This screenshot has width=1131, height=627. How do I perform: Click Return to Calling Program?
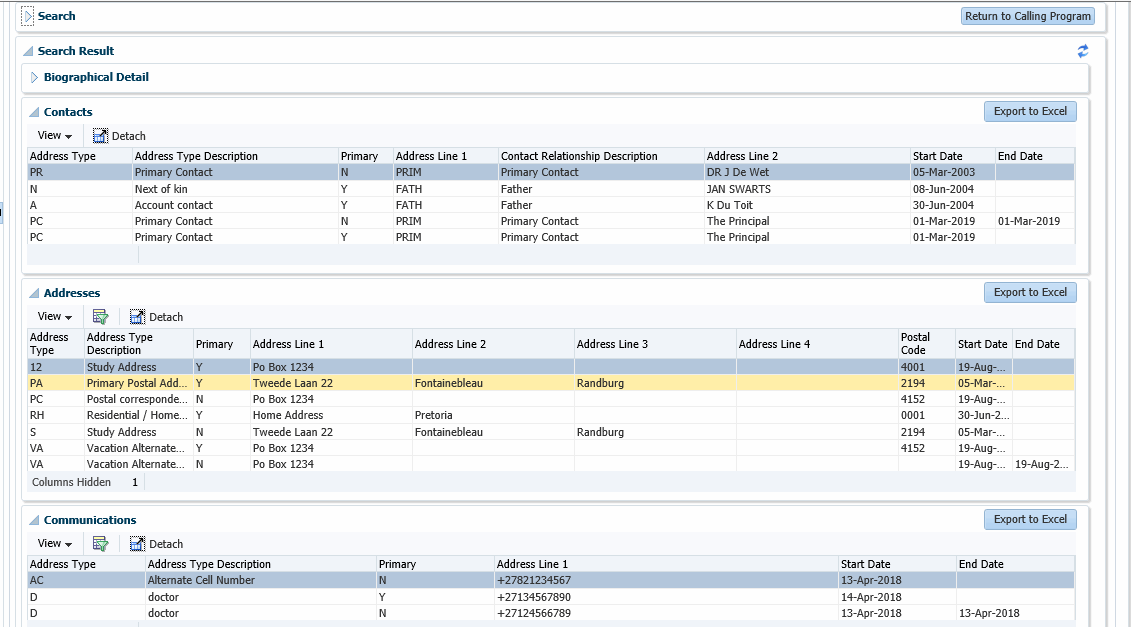1027,15
